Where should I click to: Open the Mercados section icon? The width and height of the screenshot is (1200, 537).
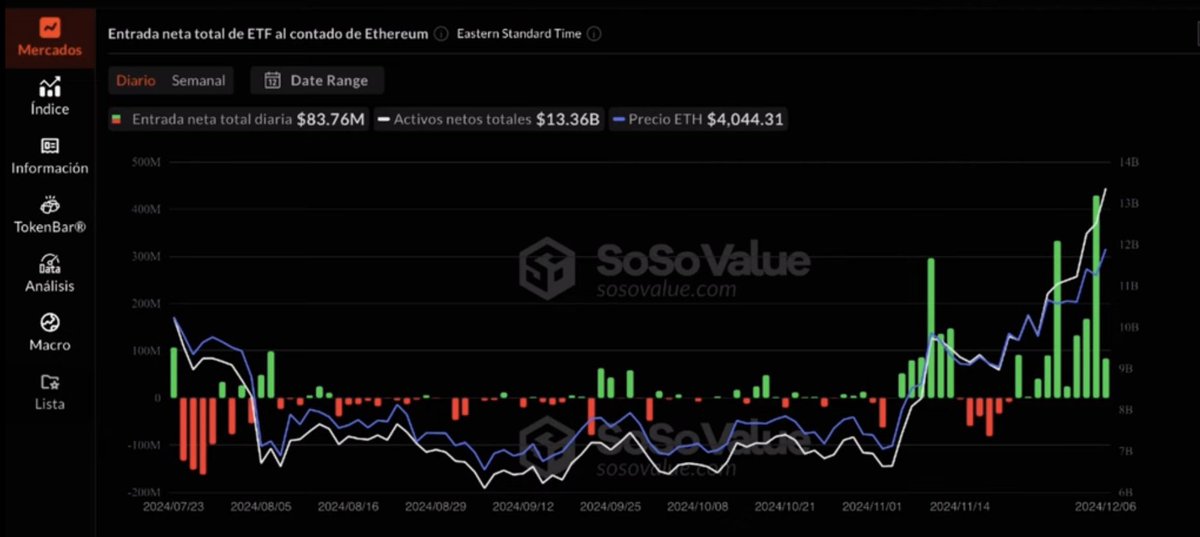(50, 27)
